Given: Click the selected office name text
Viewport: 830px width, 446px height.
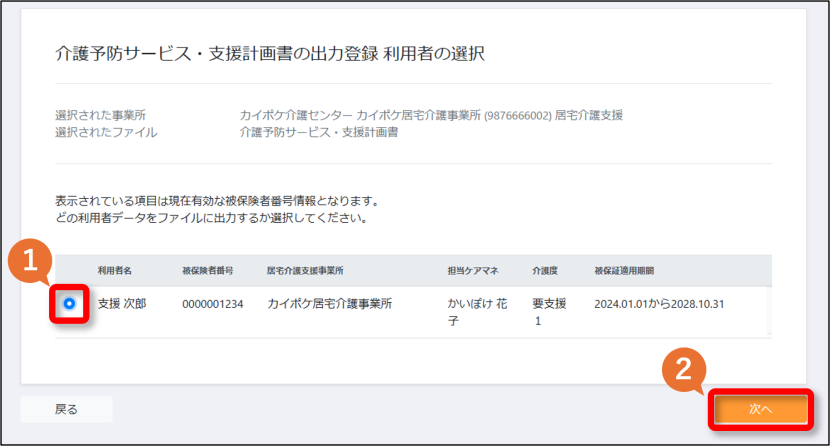Looking at the screenshot, I should tap(431, 115).
